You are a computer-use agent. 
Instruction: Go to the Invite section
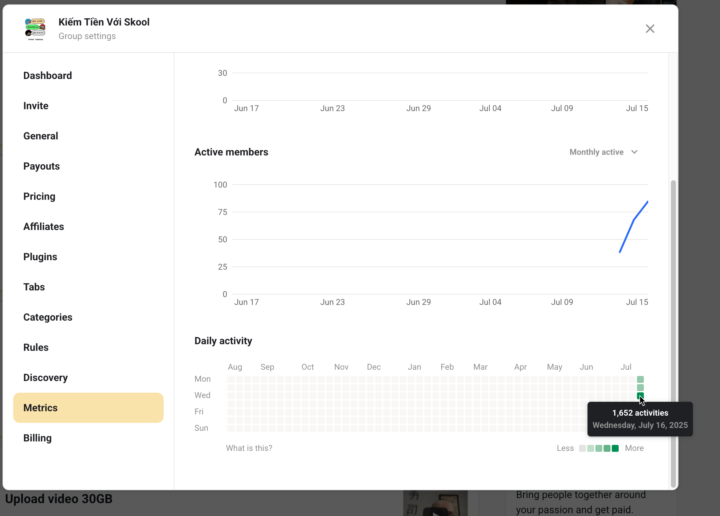(36, 106)
